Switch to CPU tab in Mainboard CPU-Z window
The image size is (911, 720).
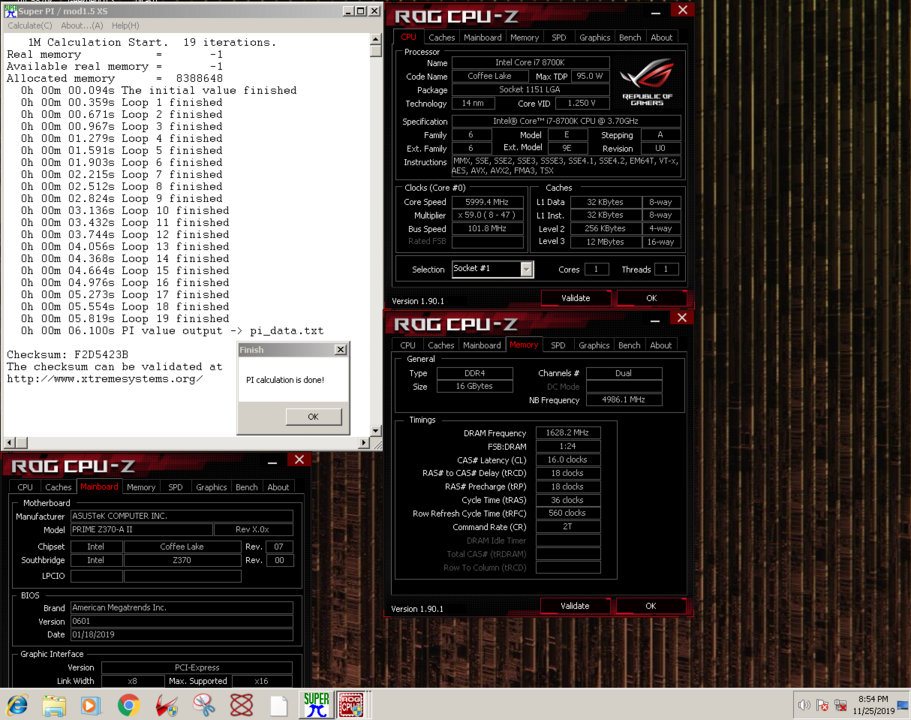coord(25,487)
